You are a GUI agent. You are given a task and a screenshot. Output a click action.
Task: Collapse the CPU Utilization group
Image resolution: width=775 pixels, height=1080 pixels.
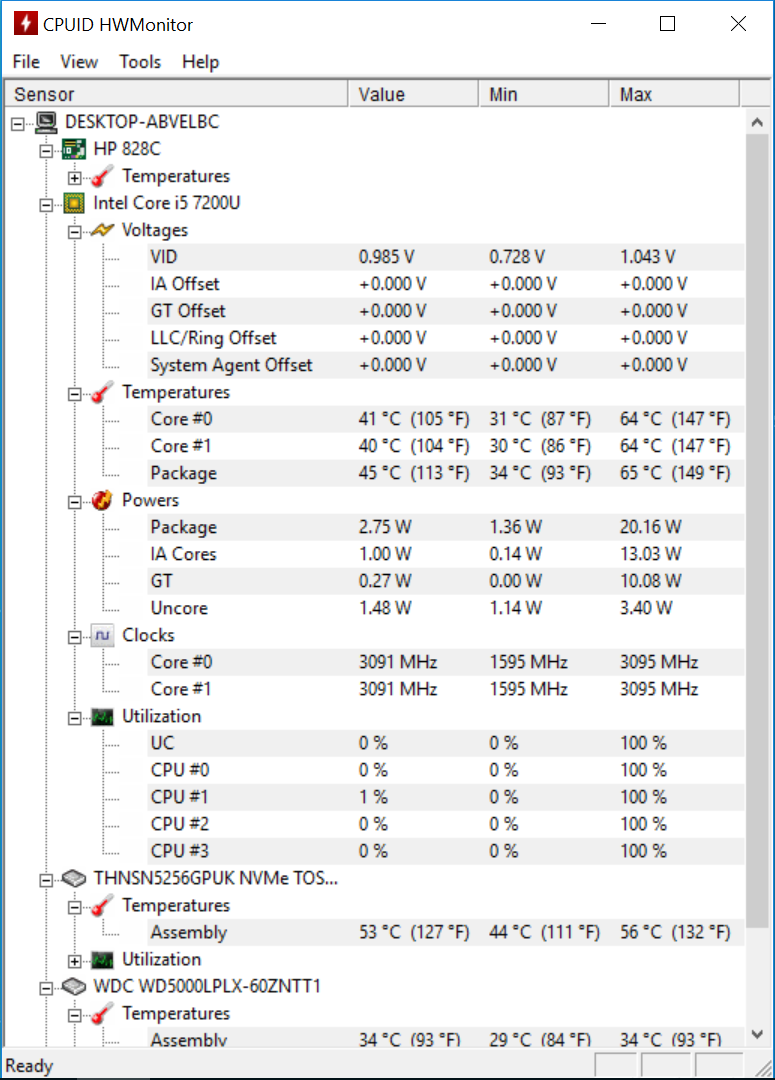pyautogui.click(x=74, y=718)
